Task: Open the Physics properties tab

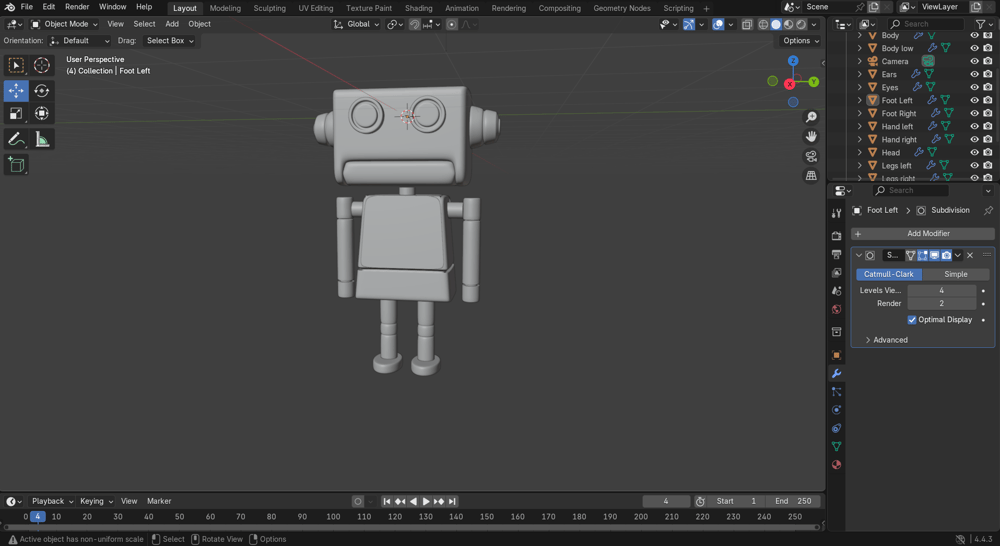Action: (837, 410)
